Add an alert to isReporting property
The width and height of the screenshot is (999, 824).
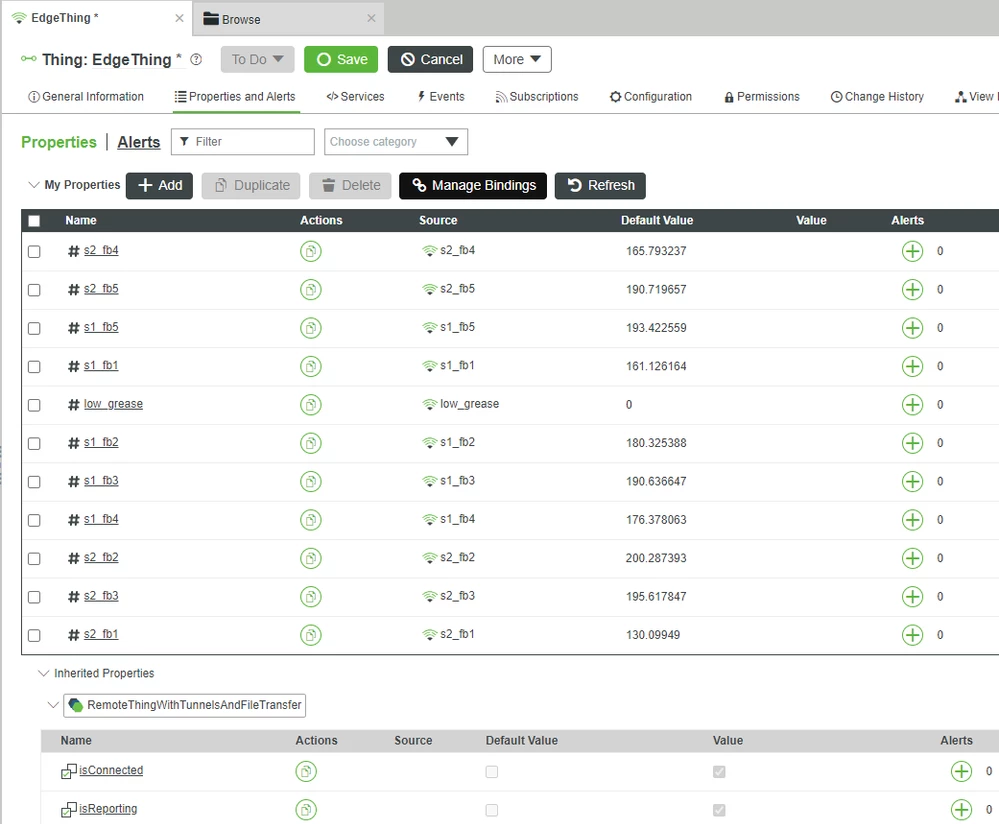tap(961, 810)
